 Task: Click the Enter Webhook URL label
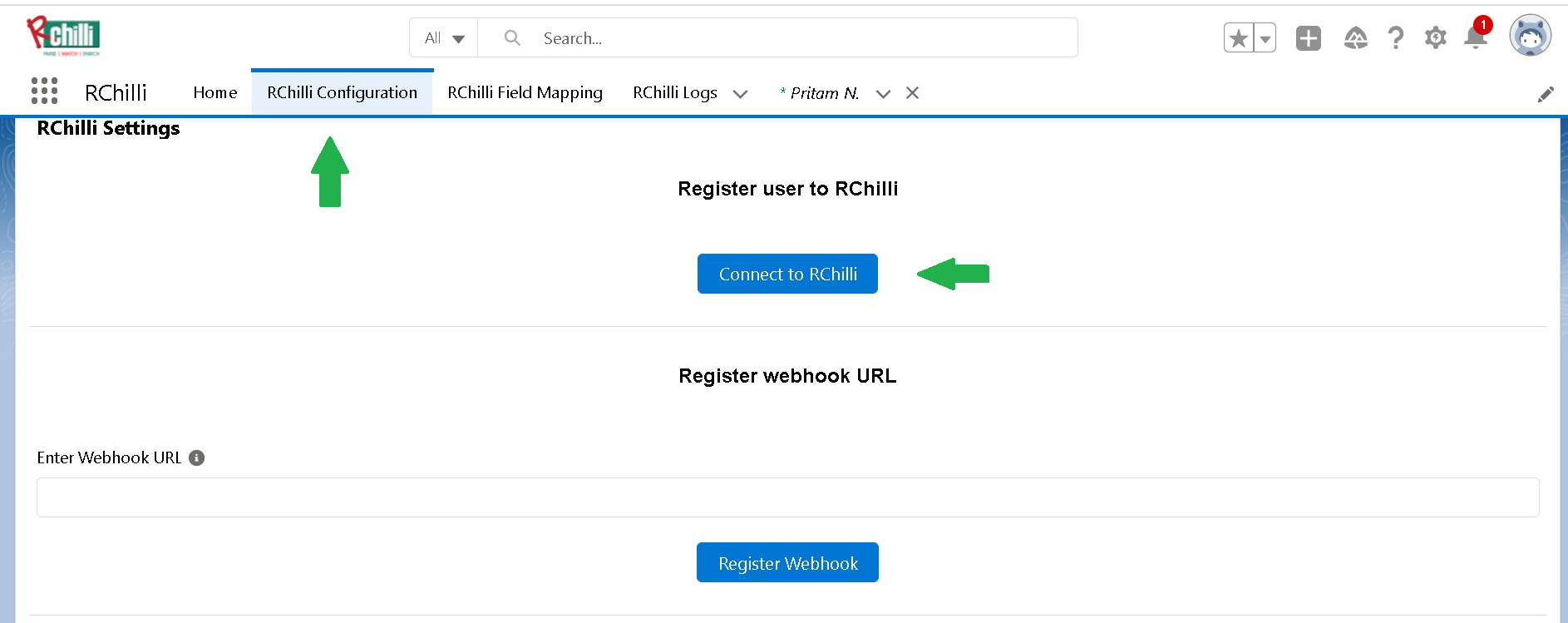point(109,457)
